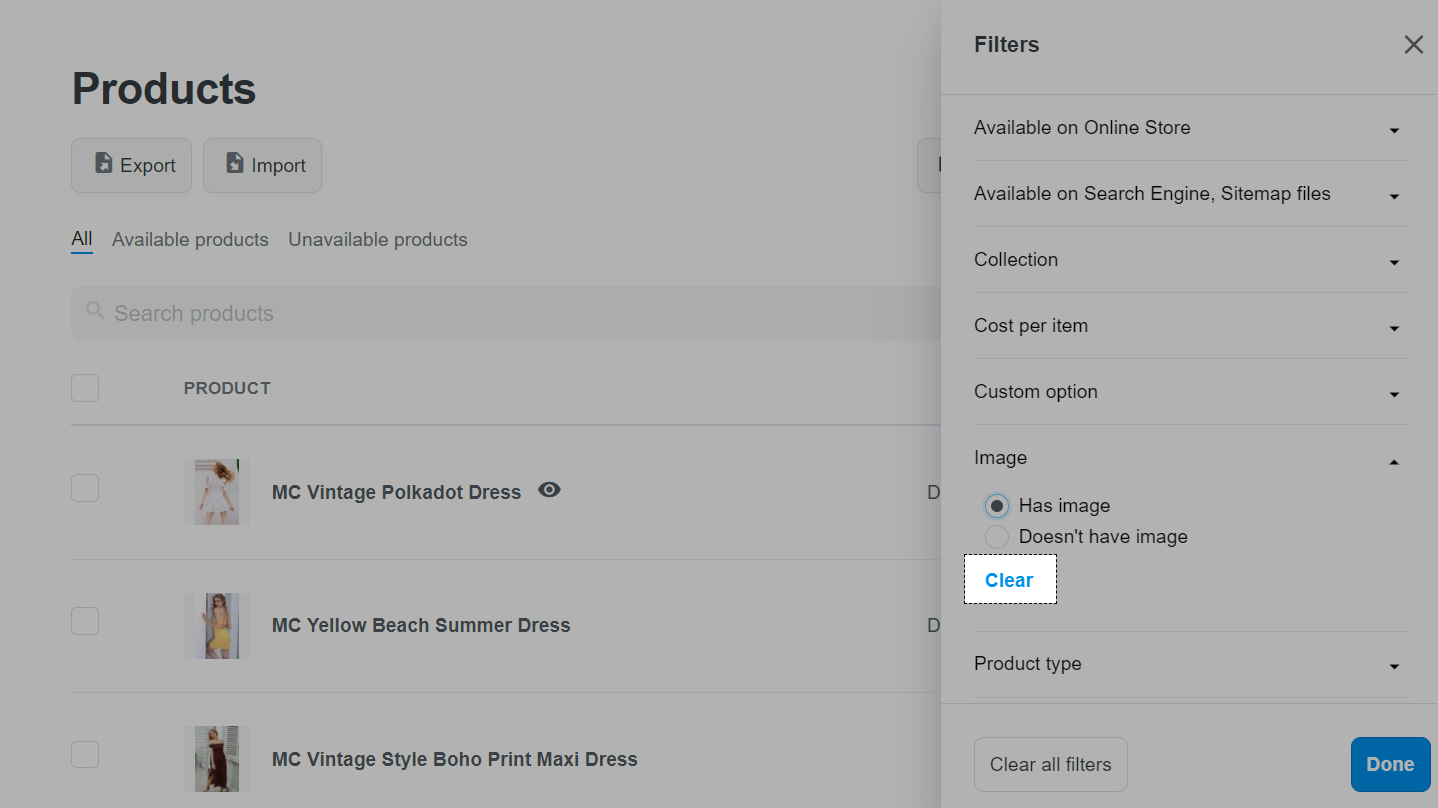Open MC Vintage Style Boho Print Maxi Dress link
Image resolution: width=1438 pixels, height=808 pixels.
click(455, 759)
